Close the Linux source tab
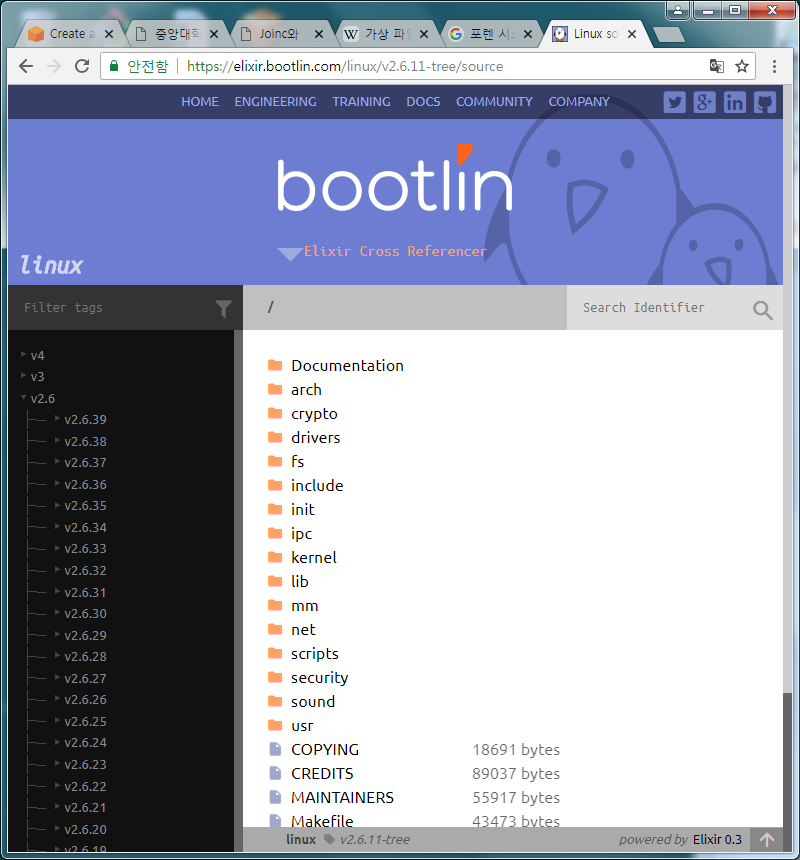Screen dimensions: 800x860 (x=632, y=34)
